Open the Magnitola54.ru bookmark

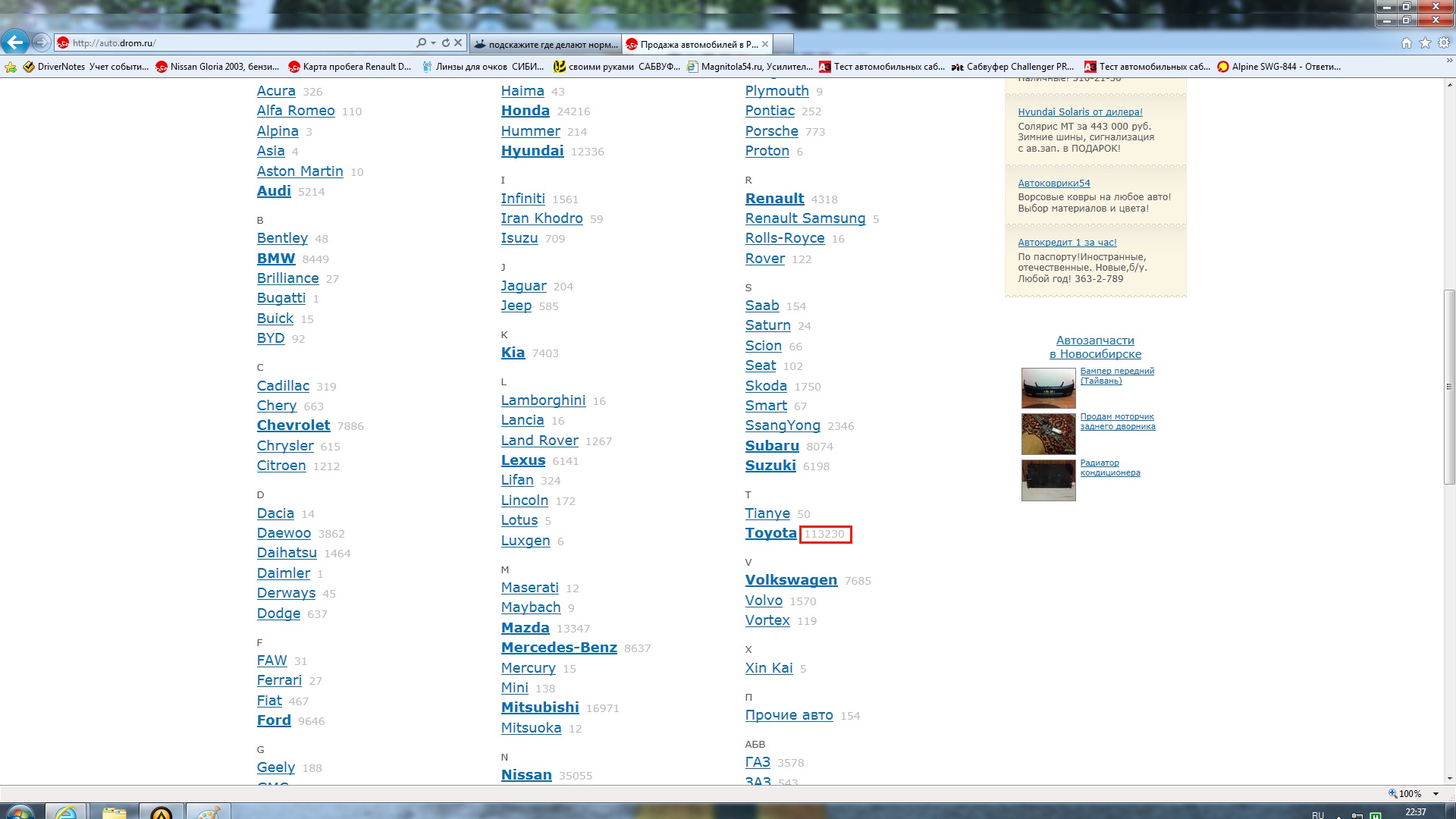pos(749,67)
